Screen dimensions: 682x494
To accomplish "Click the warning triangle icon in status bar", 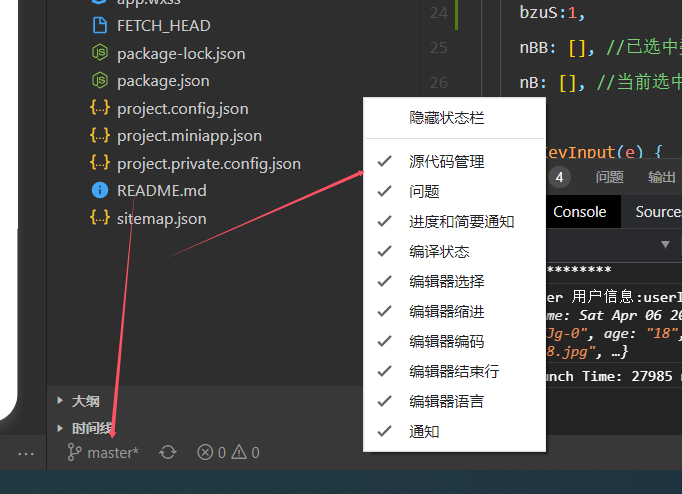I will [239, 452].
